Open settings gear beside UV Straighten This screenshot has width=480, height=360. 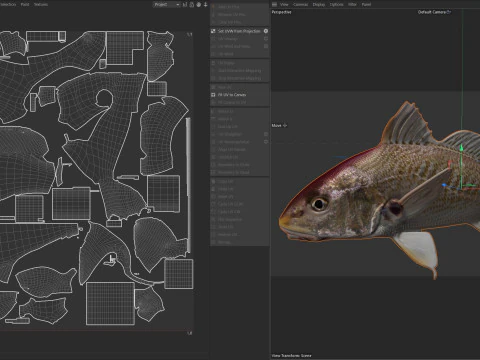[266, 134]
